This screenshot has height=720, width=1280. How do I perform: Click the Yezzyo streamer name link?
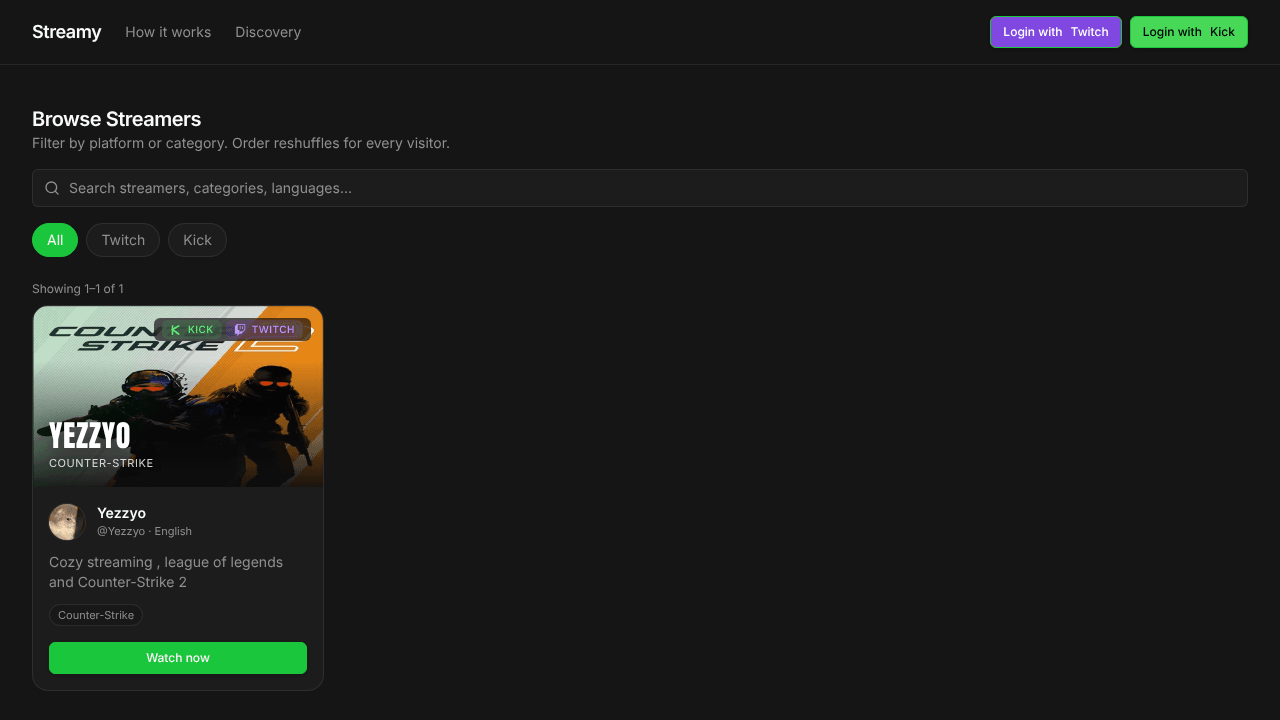121,513
